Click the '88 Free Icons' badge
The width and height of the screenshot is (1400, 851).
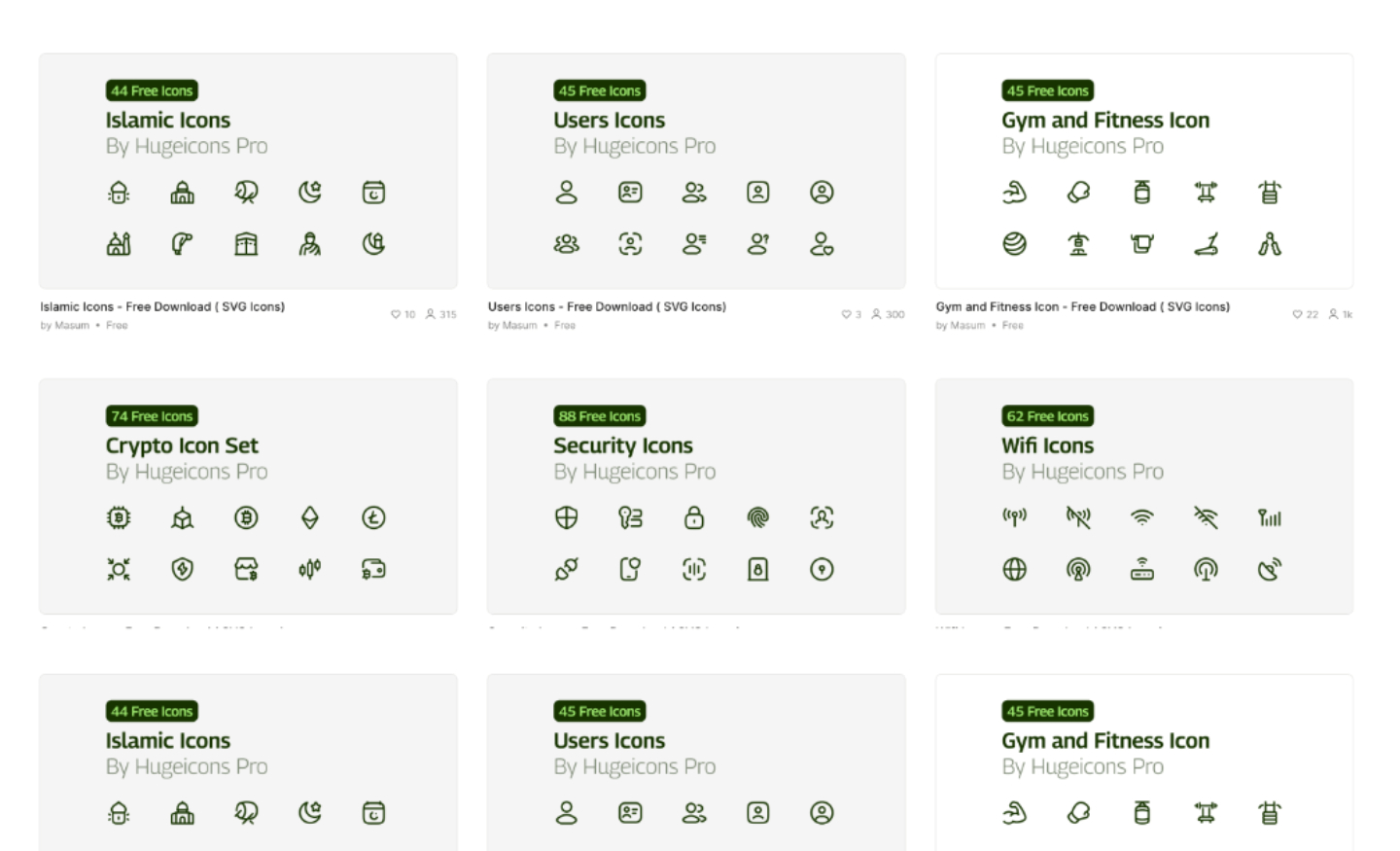600,416
